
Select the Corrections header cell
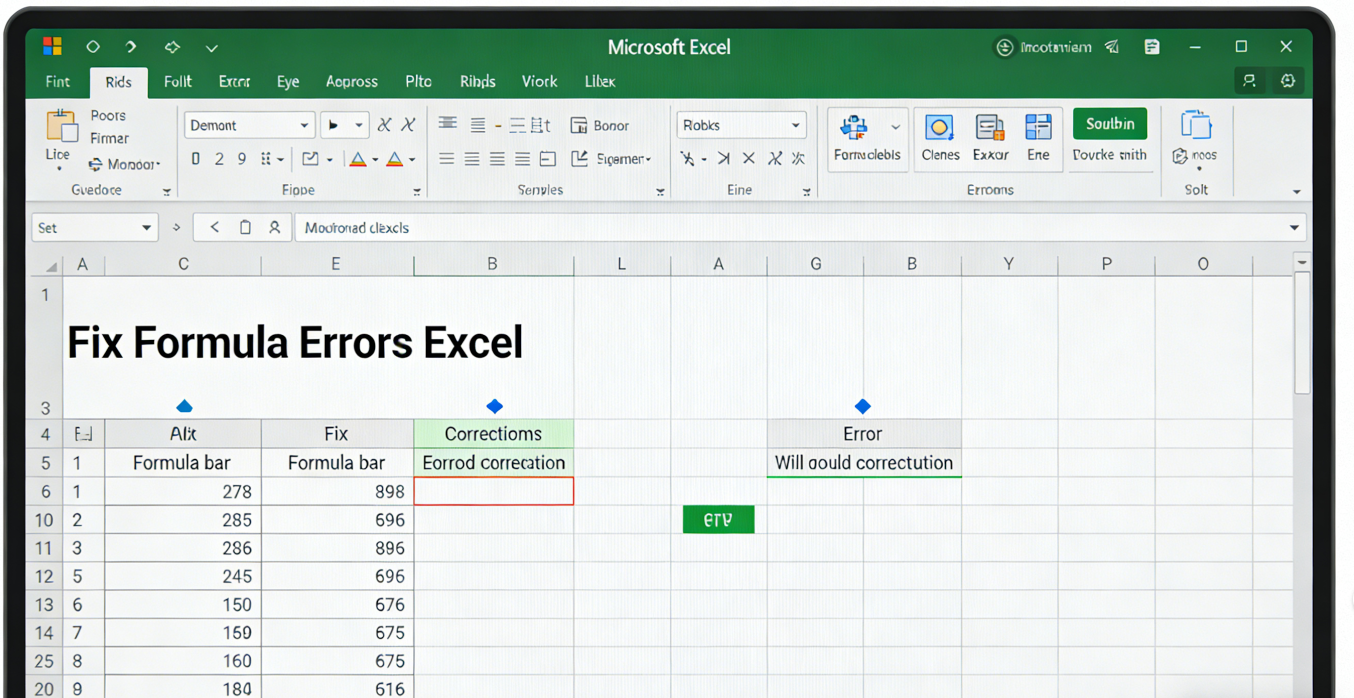coord(494,434)
